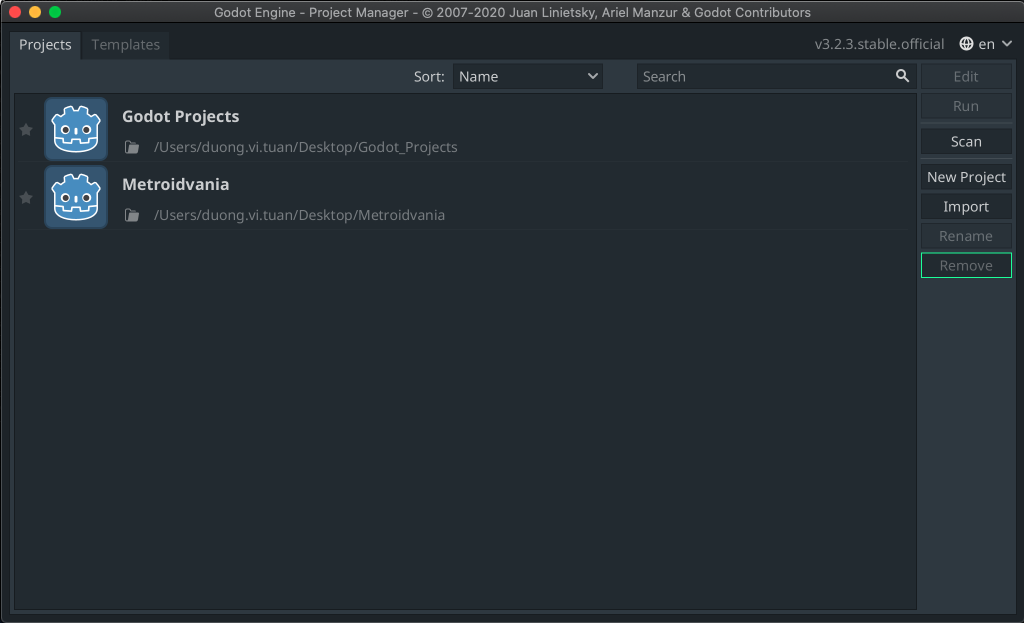Open the en language dropdown
This screenshot has width=1024, height=623.
tap(986, 44)
